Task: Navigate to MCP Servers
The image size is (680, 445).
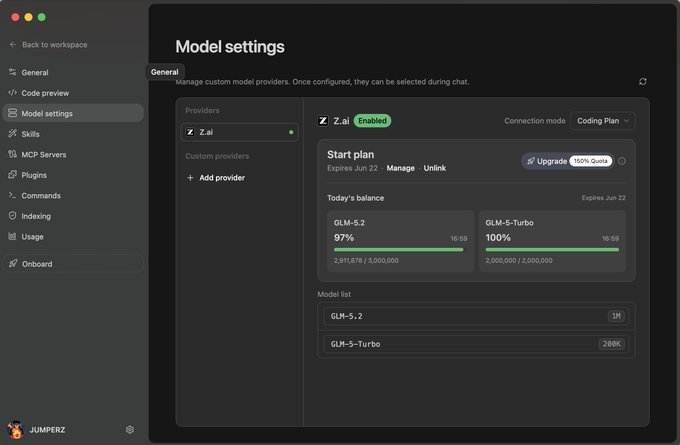Action: (73, 154)
